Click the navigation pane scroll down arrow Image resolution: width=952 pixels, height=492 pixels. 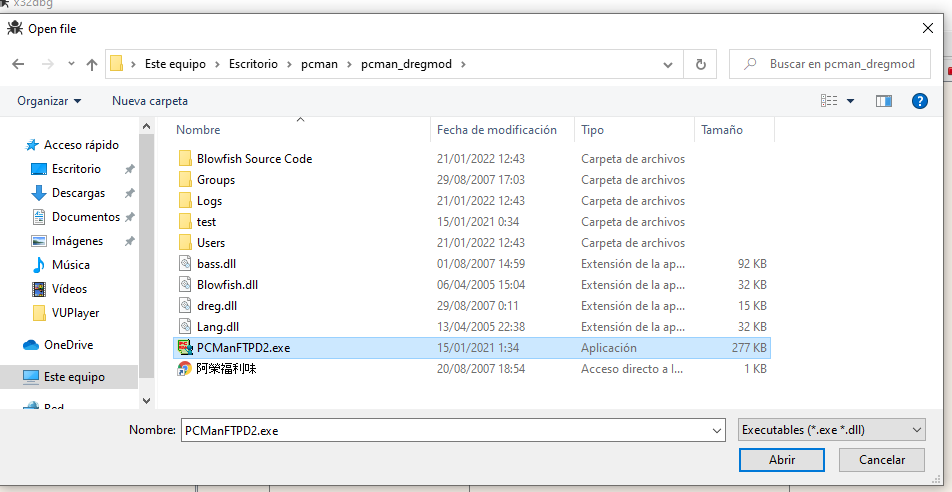146,400
